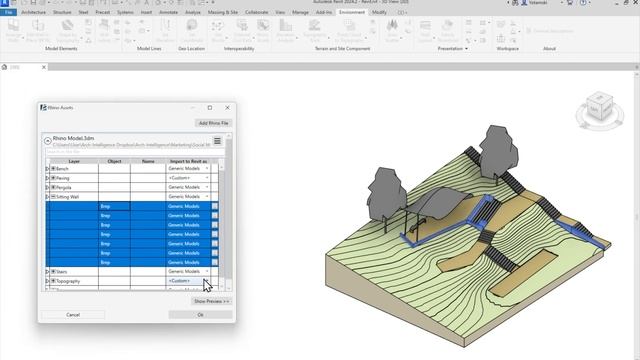Tick the checkbox in the last Brep row
The height and width of the screenshot is (360, 640).
(x=215, y=262)
